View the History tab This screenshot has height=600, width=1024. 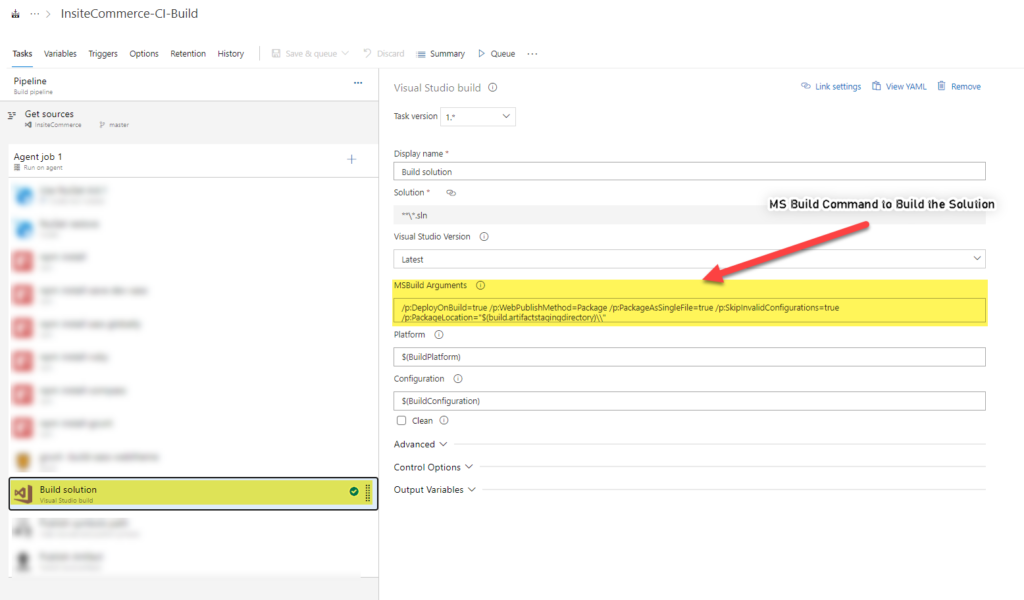[231, 54]
